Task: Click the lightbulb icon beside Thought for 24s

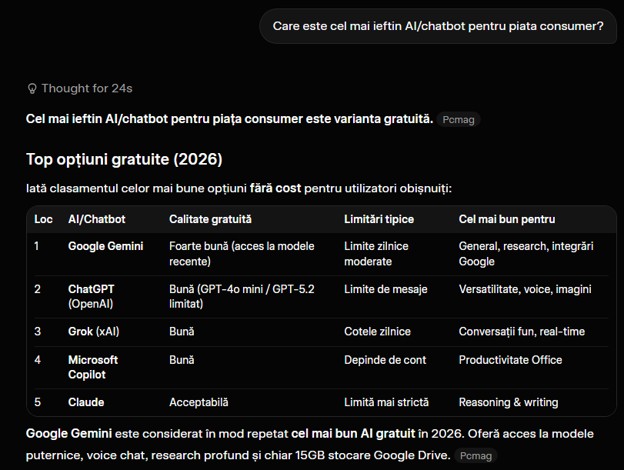Action: coord(32,88)
